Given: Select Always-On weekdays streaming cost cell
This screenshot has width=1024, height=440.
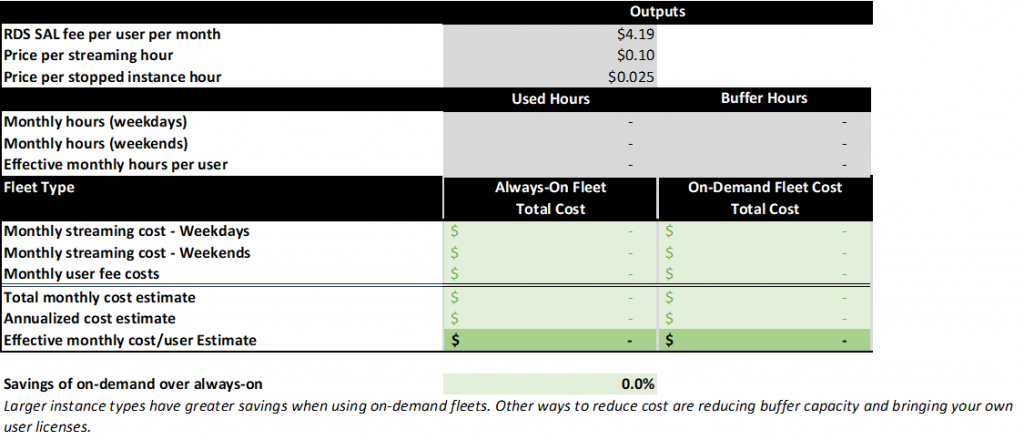Looking at the screenshot, I should coord(550,231).
